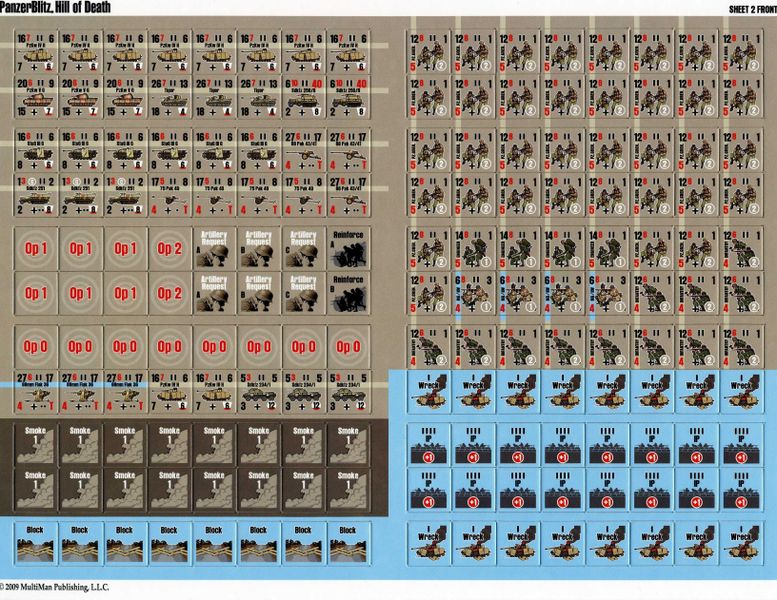Select the 12-6-1 infantry counter in engineers row
Screen dimensions: 777x600
tap(741, 249)
